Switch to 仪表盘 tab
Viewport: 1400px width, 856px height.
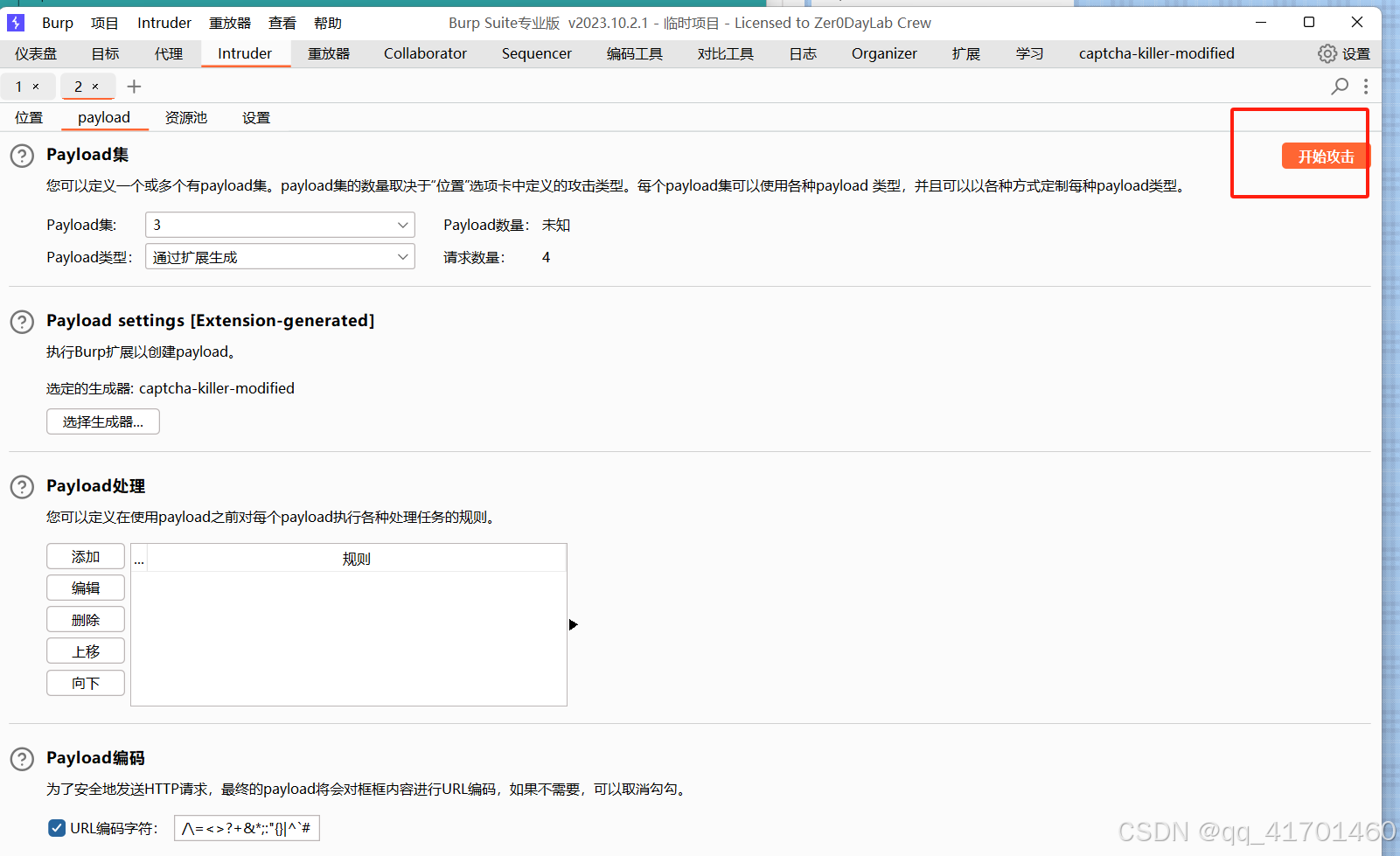coord(36,54)
